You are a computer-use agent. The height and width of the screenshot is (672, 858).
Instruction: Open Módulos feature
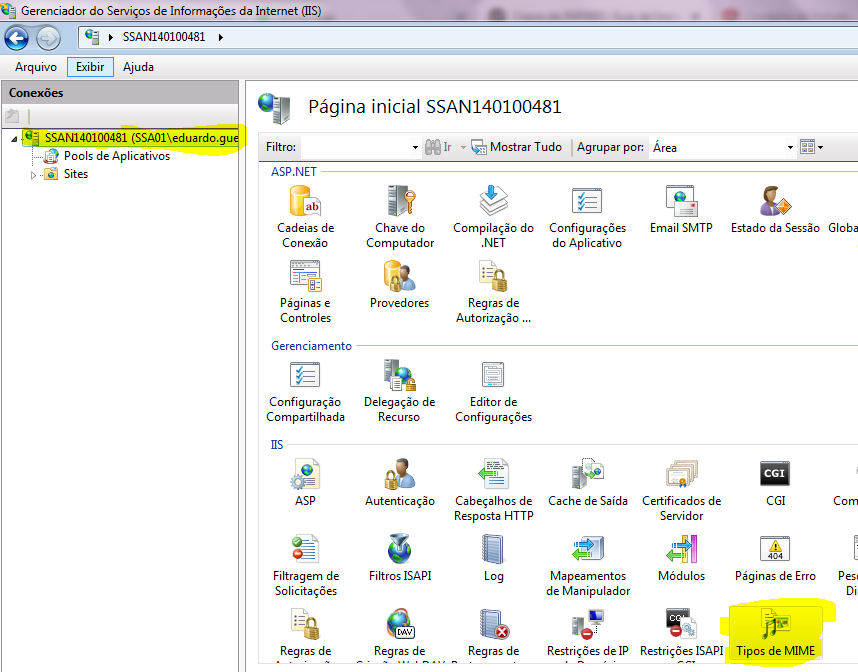pos(681,558)
